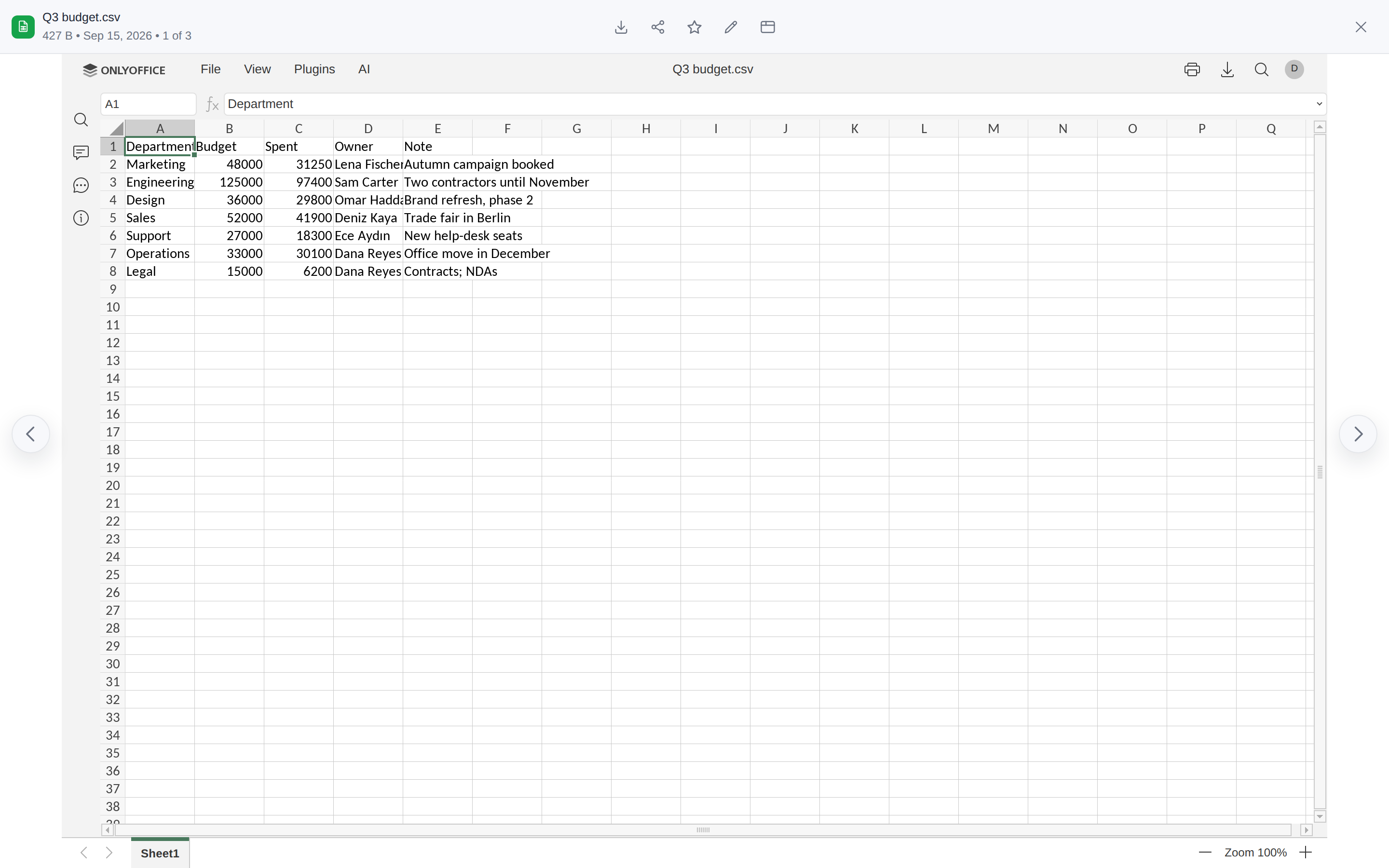Screen dimensions: 1389x868
Task: Print the spreadsheet in ONLYOFFICE
Action: (1192, 69)
